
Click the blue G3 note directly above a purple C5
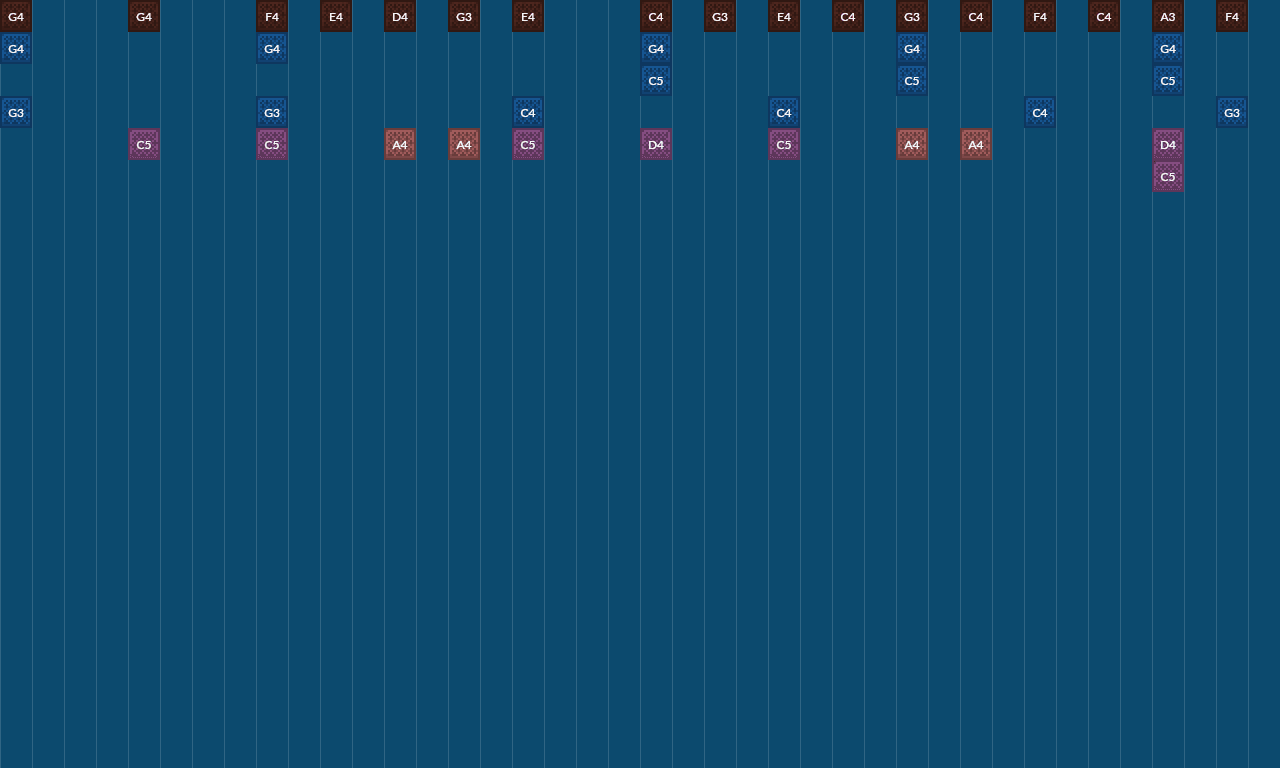pos(272,112)
